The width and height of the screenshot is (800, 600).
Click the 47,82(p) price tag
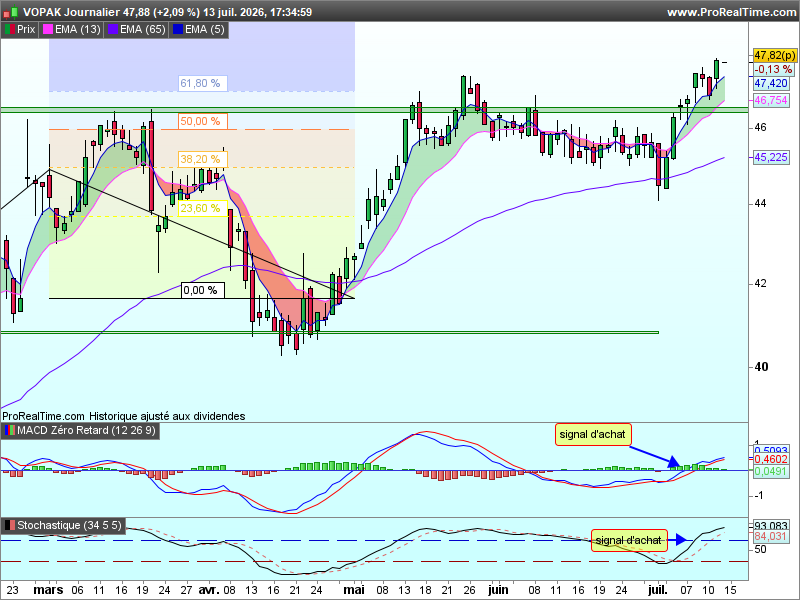tap(774, 55)
